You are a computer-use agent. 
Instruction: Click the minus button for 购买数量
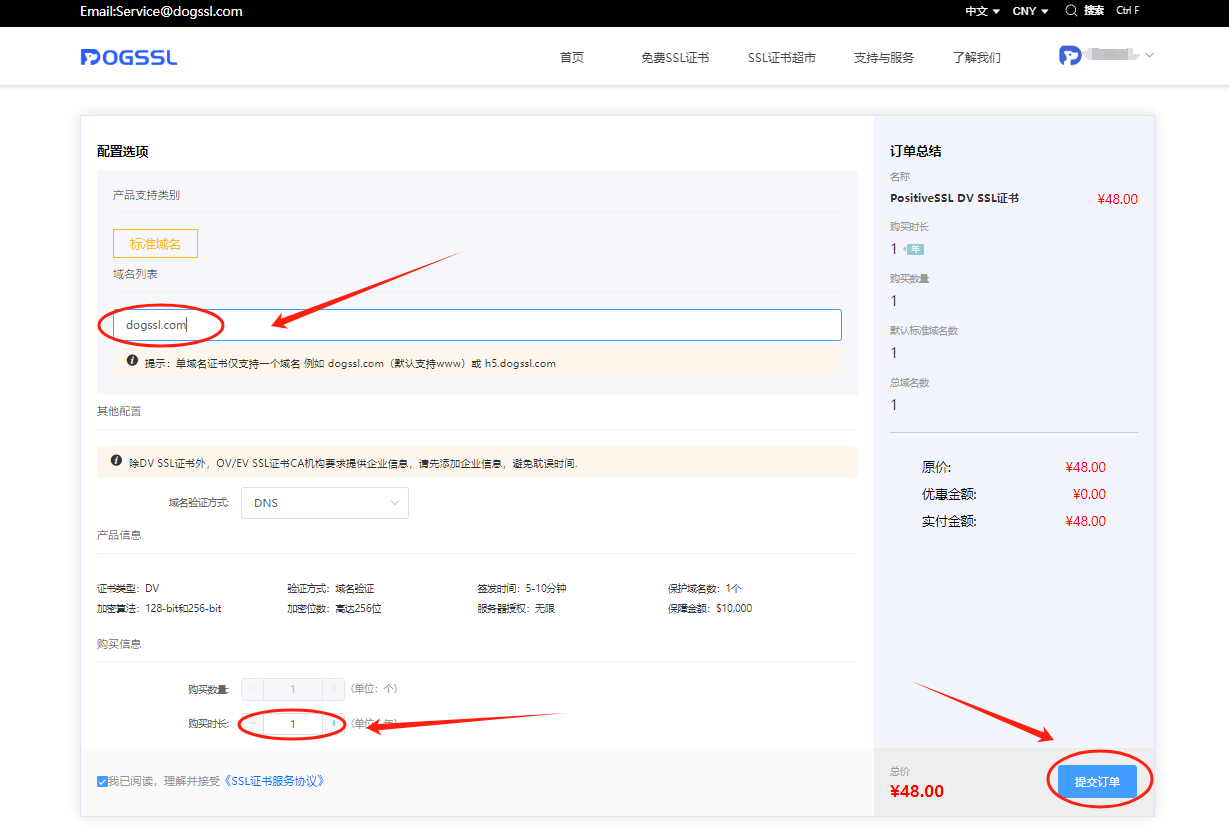click(x=253, y=689)
